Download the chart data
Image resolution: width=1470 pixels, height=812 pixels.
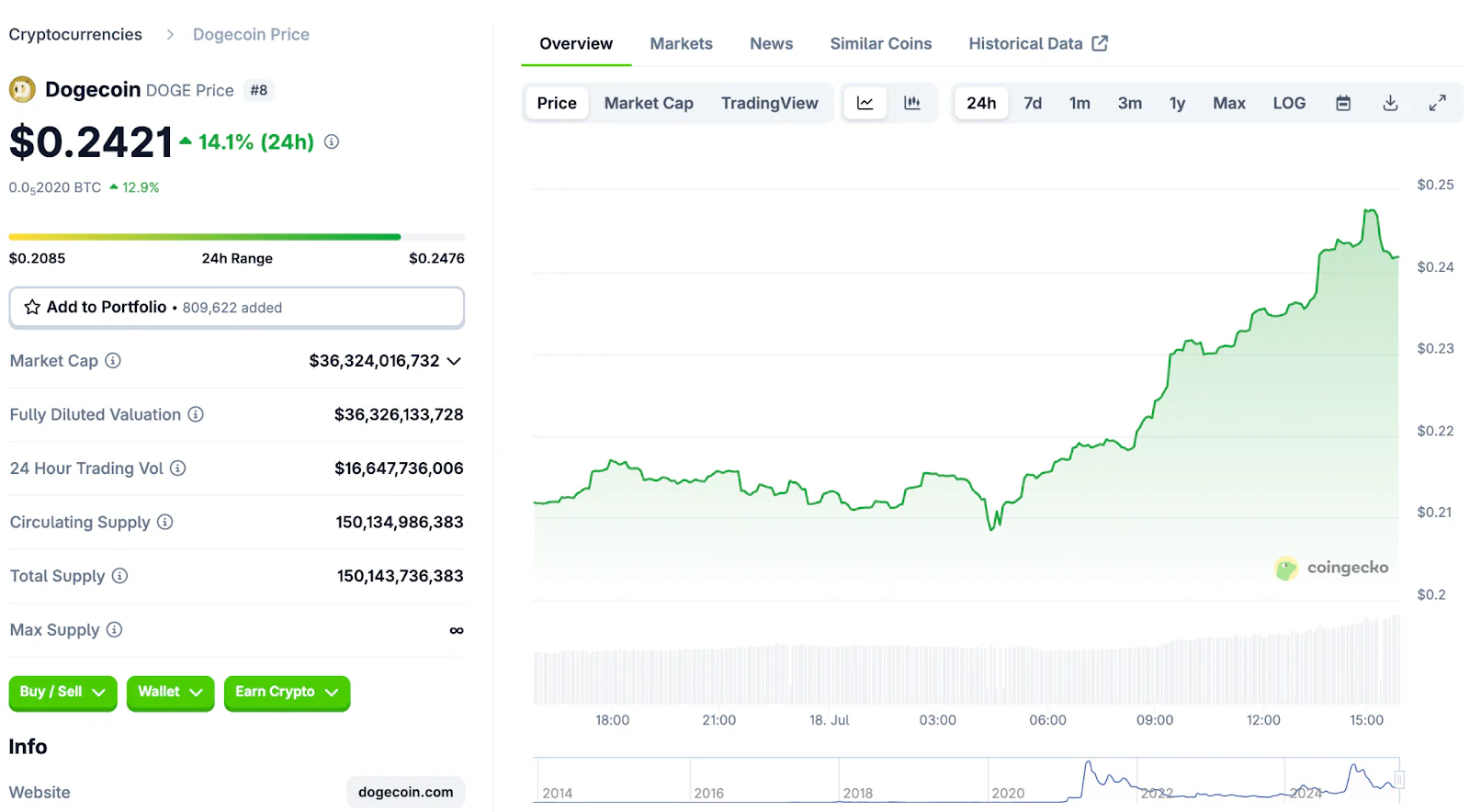click(1390, 103)
